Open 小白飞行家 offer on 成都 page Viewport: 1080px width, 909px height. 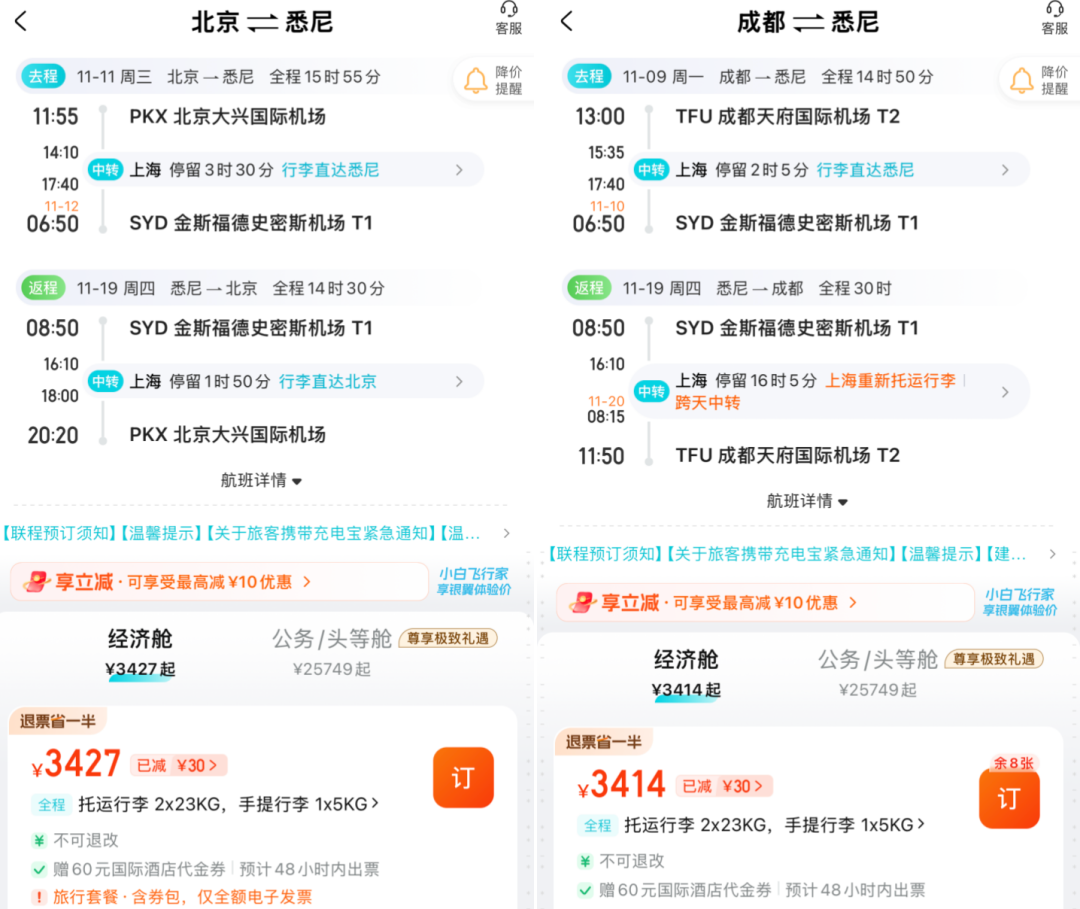click(x=1021, y=603)
